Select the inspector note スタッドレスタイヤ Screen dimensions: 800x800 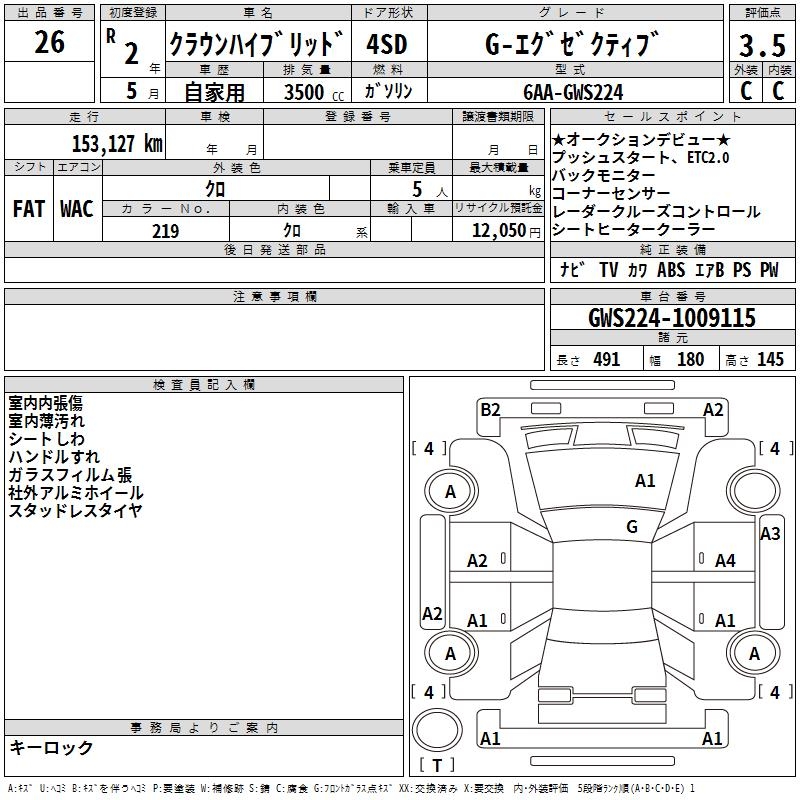pos(75,510)
